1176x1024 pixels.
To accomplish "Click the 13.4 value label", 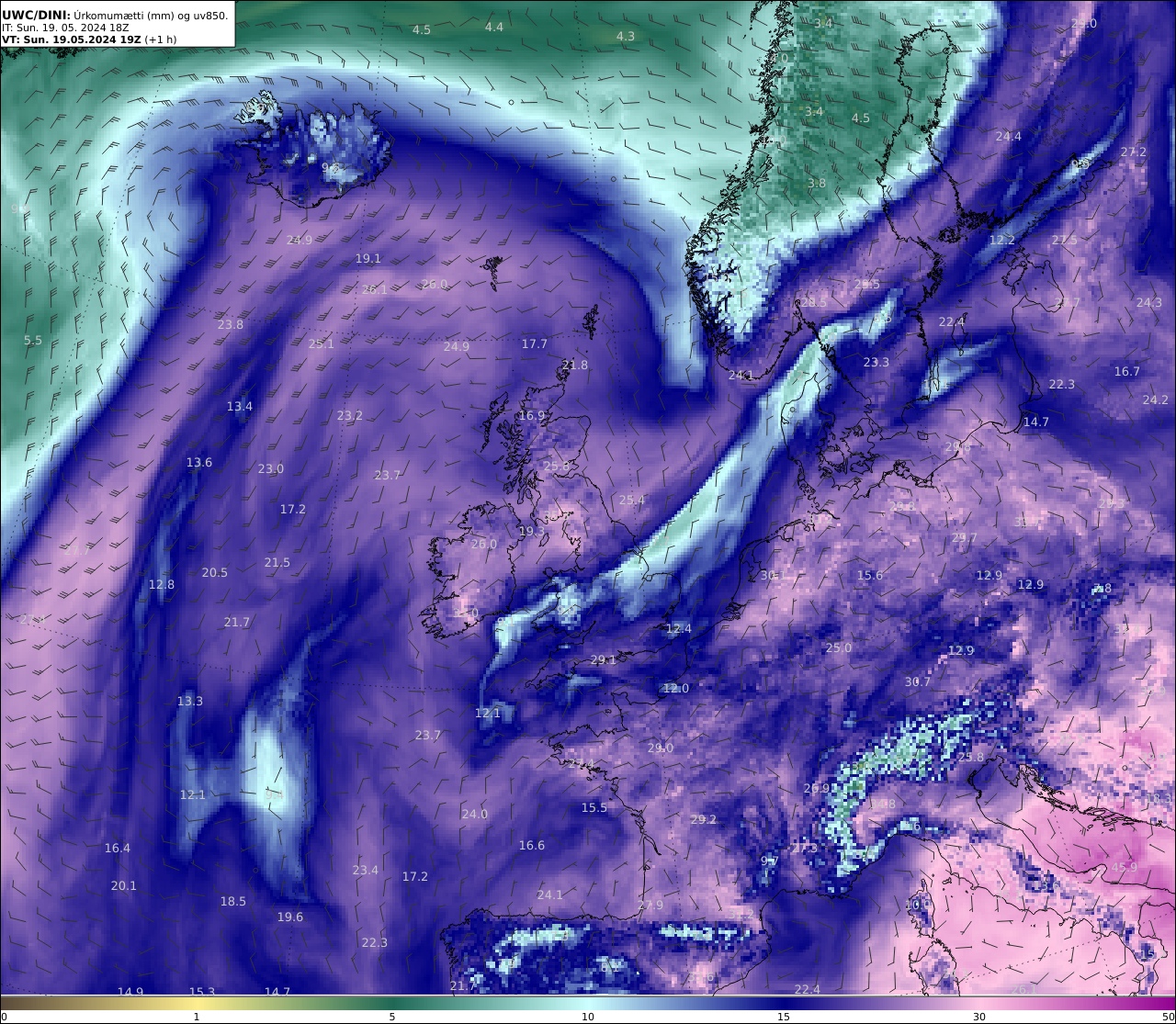I will tap(240, 407).
